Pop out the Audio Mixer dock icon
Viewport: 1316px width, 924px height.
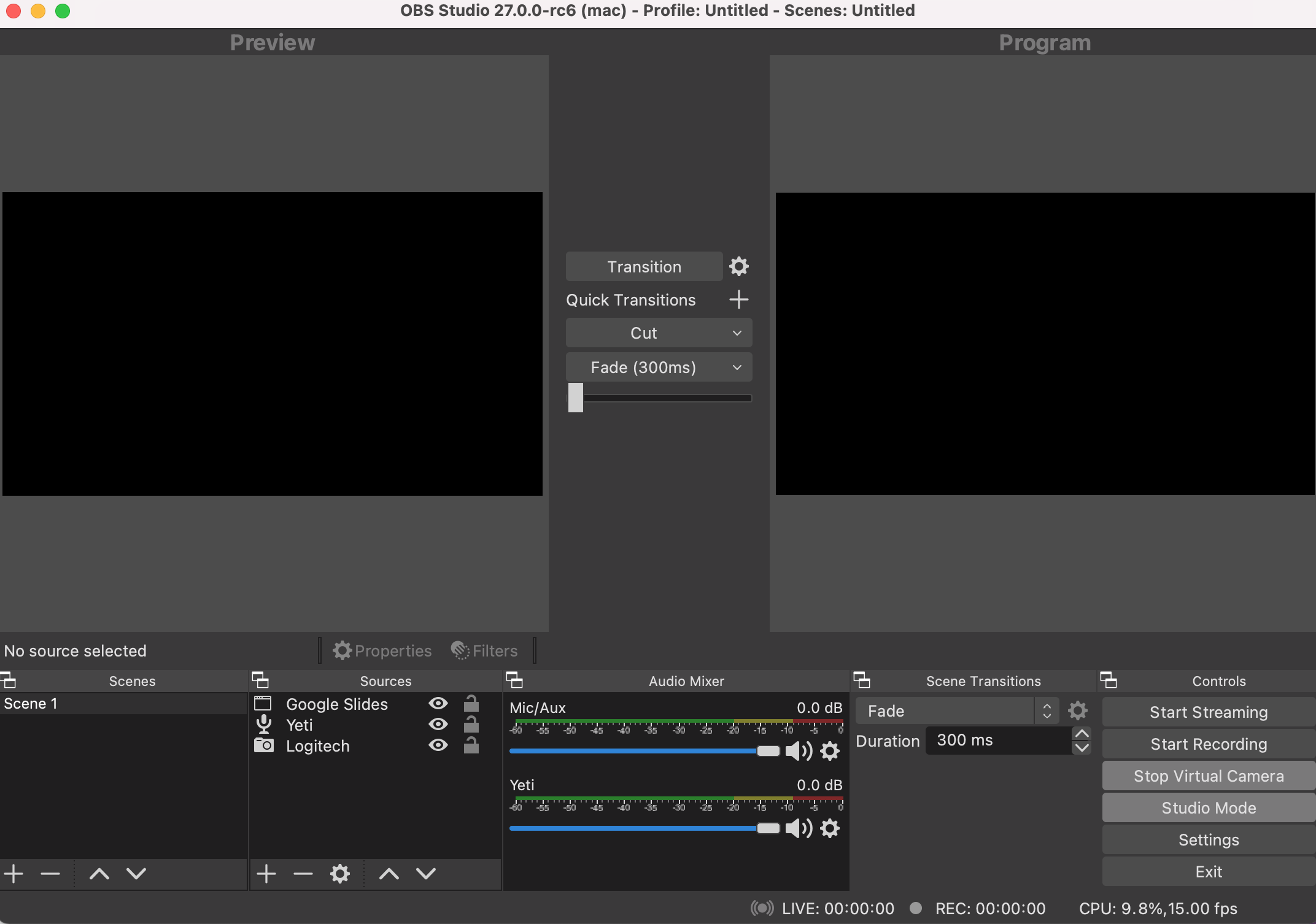click(x=514, y=680)
